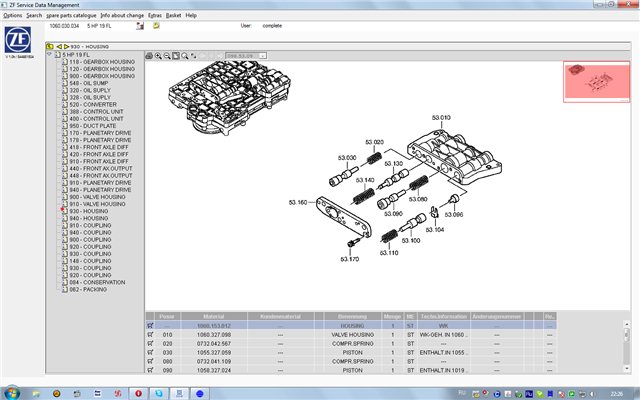Add position 090 PISTON to basket
The height and width of the screenshot is (400, 640).
(150, 370)
